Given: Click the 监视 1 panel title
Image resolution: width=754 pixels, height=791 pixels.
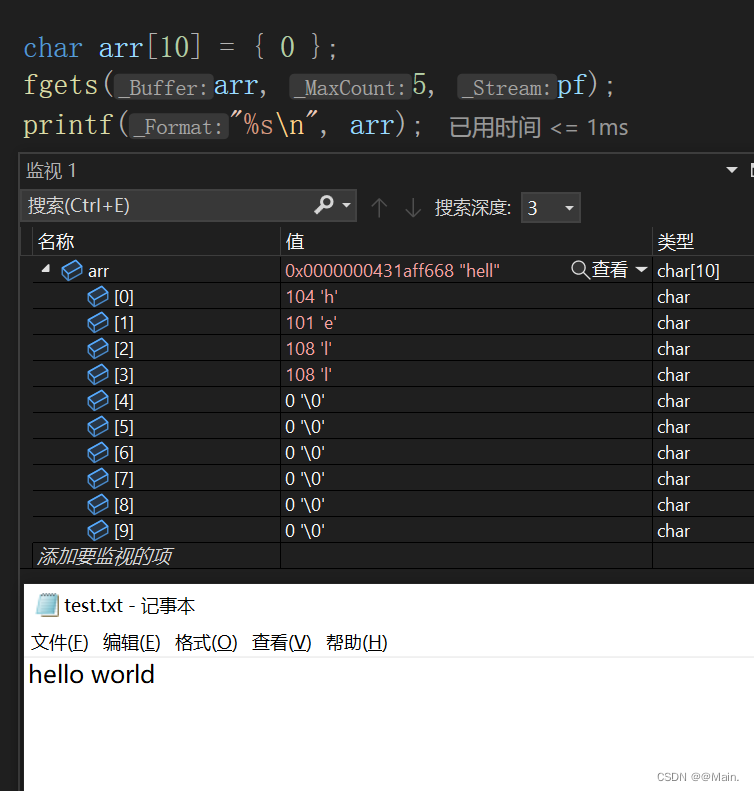Looking at the screenshot, I should tap(51, 171).
